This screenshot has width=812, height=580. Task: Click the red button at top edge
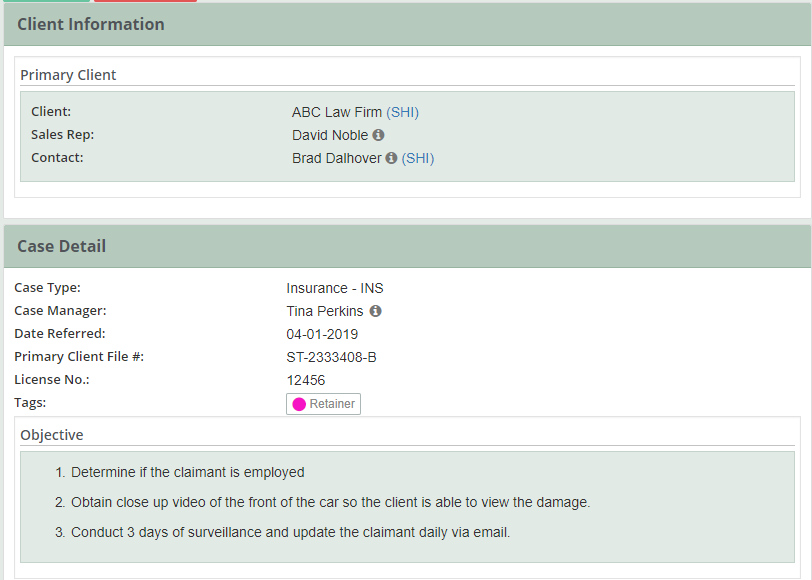click(146, 1)
